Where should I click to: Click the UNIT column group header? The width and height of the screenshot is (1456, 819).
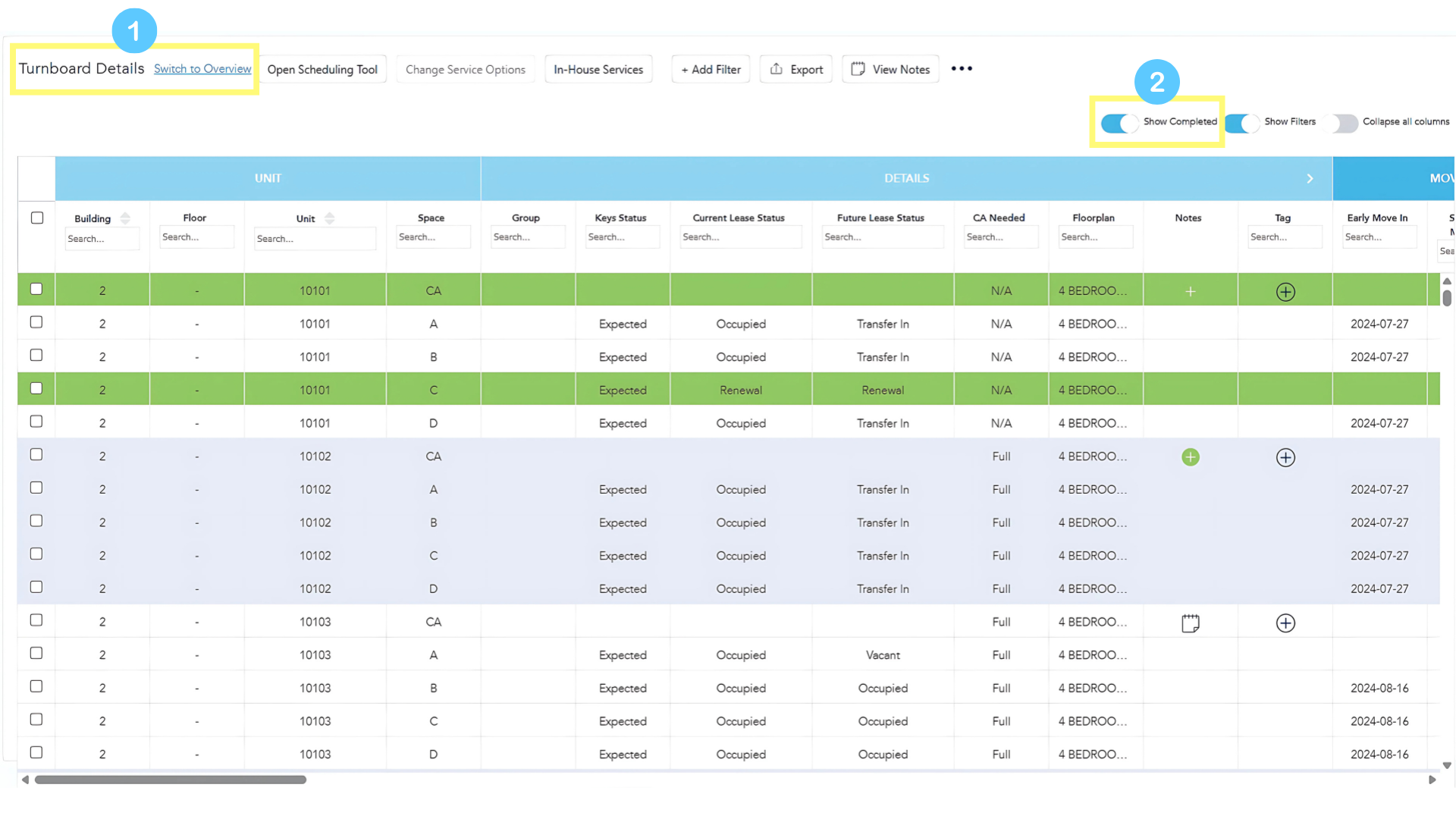(x=268, y=179)
